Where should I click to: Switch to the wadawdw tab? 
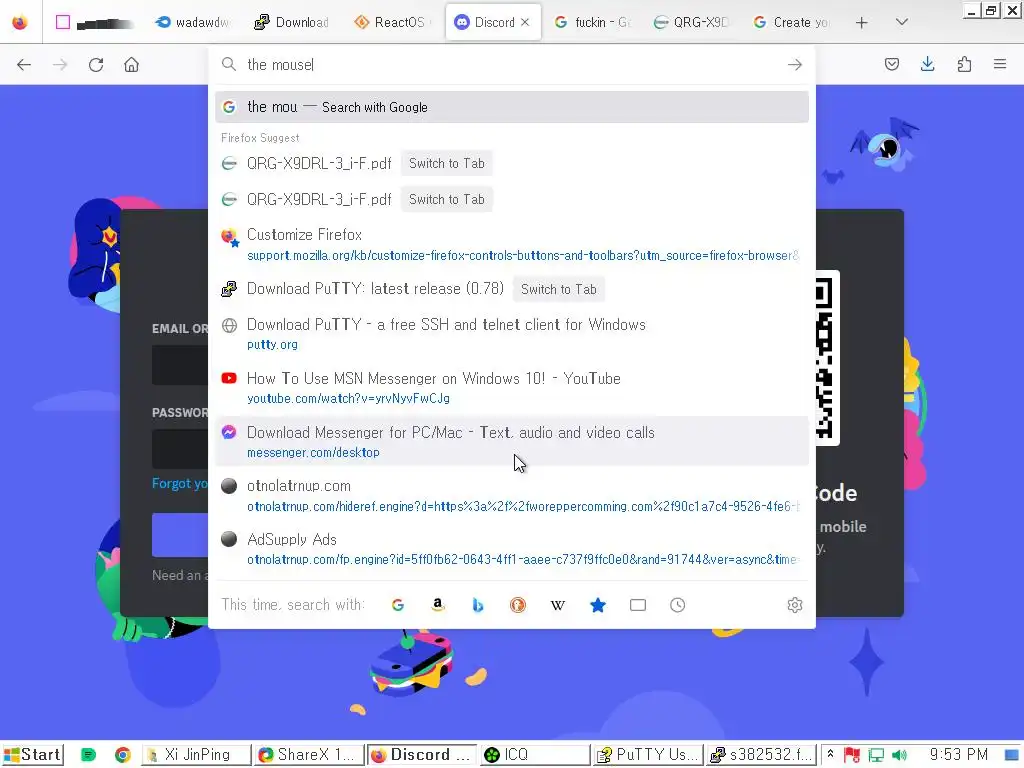[193, 22]
